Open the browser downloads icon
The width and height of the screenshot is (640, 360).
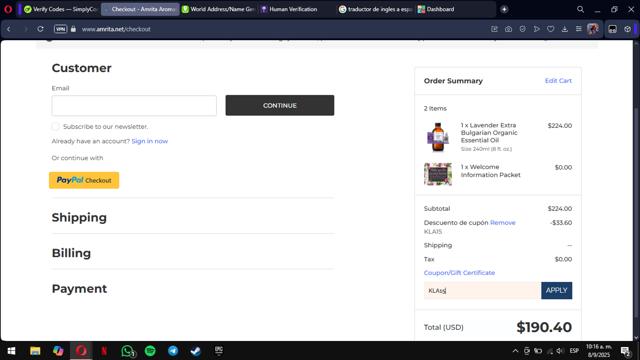[x=564, y=29]
